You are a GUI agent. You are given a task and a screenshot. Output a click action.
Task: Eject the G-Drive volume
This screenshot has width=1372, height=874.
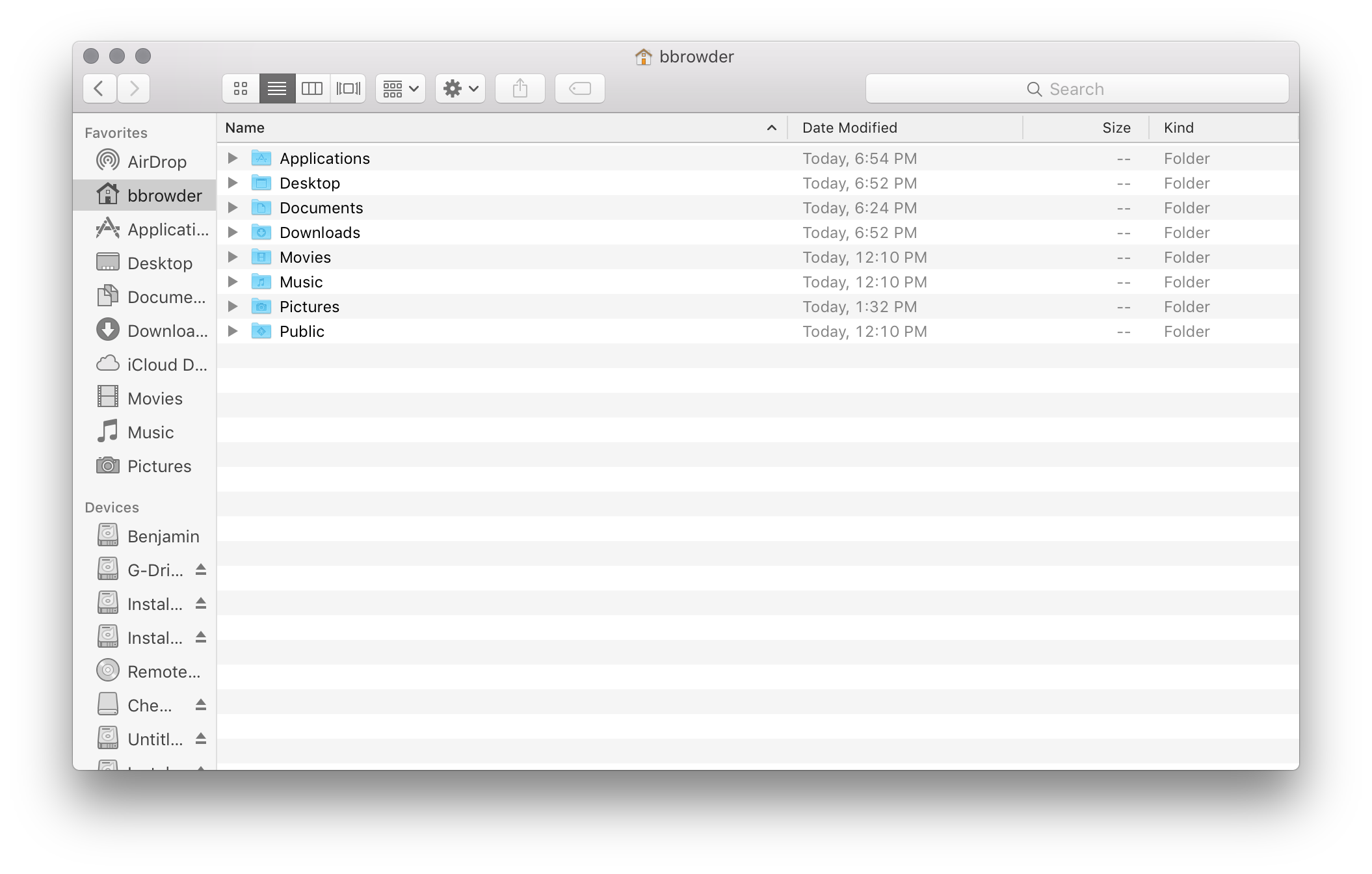click(201, 570)
